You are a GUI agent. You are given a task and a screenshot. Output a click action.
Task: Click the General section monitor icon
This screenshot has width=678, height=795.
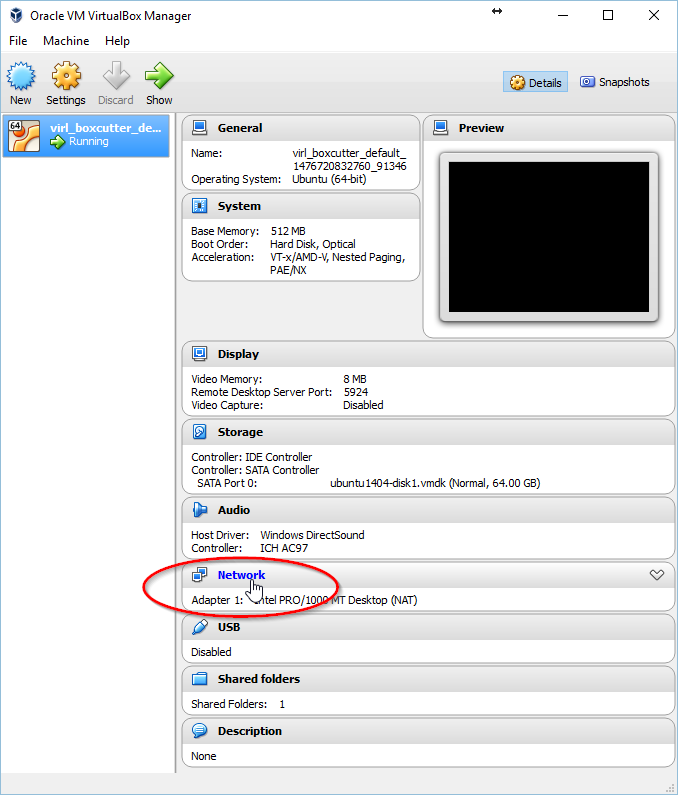[199, 128]
